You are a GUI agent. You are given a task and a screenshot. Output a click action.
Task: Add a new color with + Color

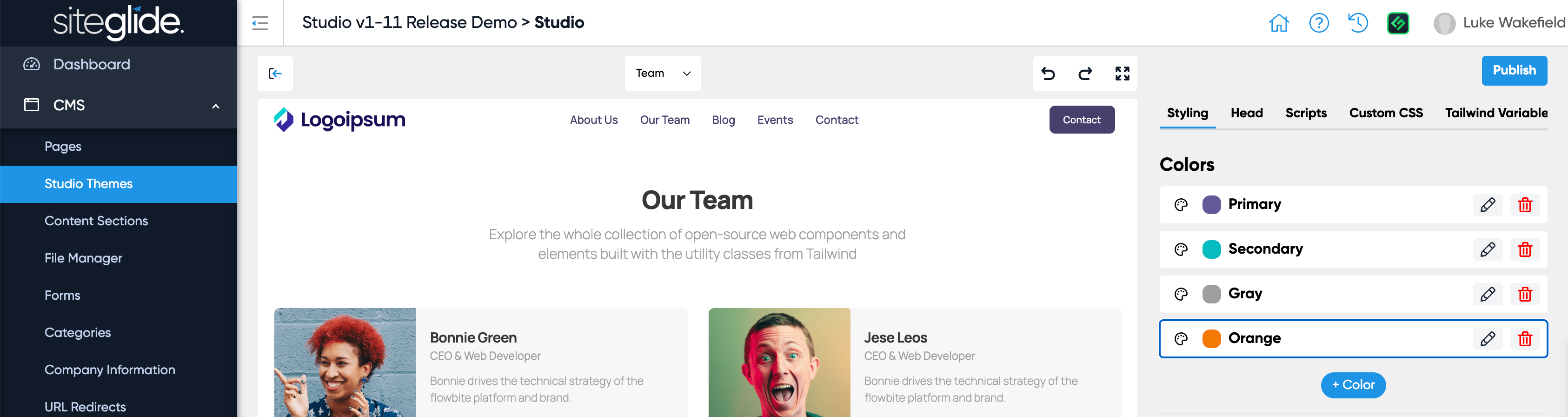[1353, 385]
